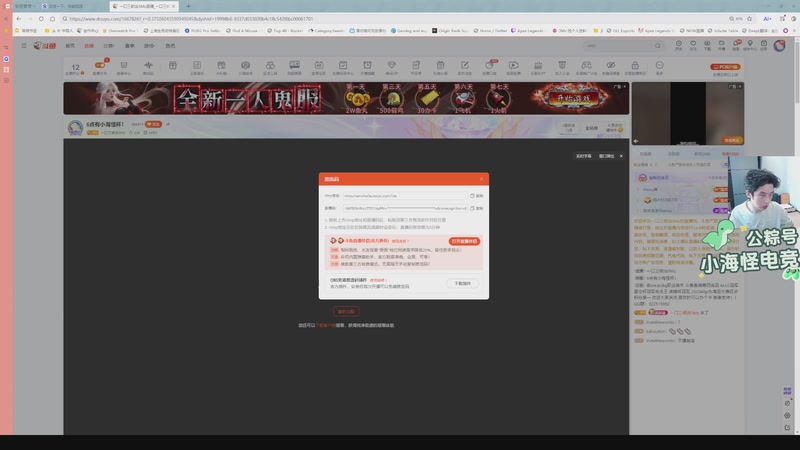Open messages icon with the red badge
800x450 pixels.
[x=736, y=45]
